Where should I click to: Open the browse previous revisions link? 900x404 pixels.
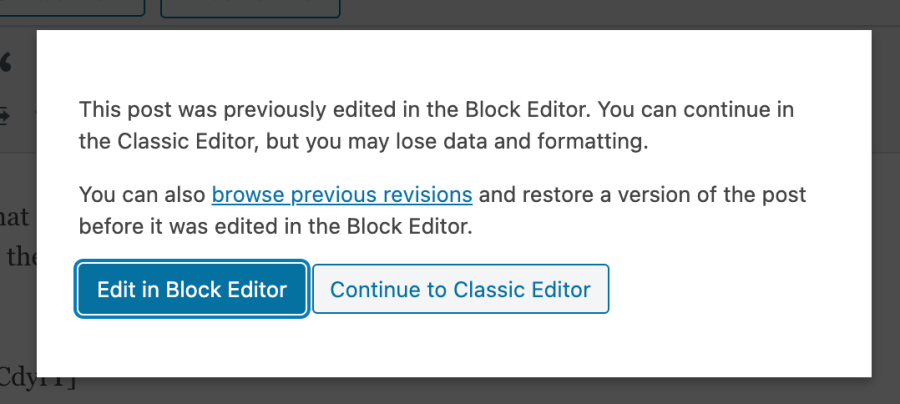click(x=342, y=194)
